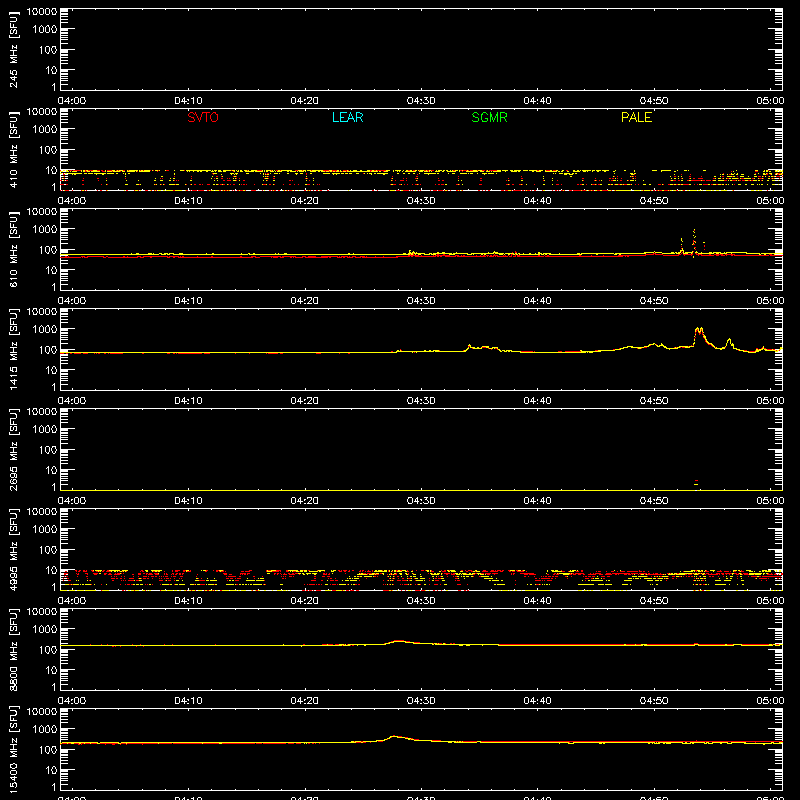Click the 1000 tick label of 610 MHz panel

coord(44,230)
